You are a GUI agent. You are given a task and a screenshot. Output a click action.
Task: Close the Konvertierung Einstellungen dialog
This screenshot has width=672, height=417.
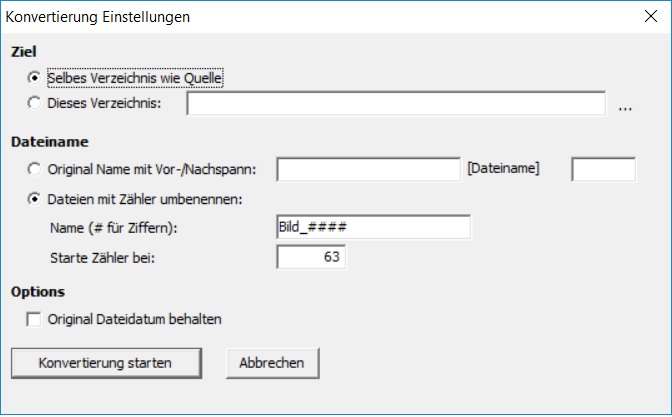(646, 17)
